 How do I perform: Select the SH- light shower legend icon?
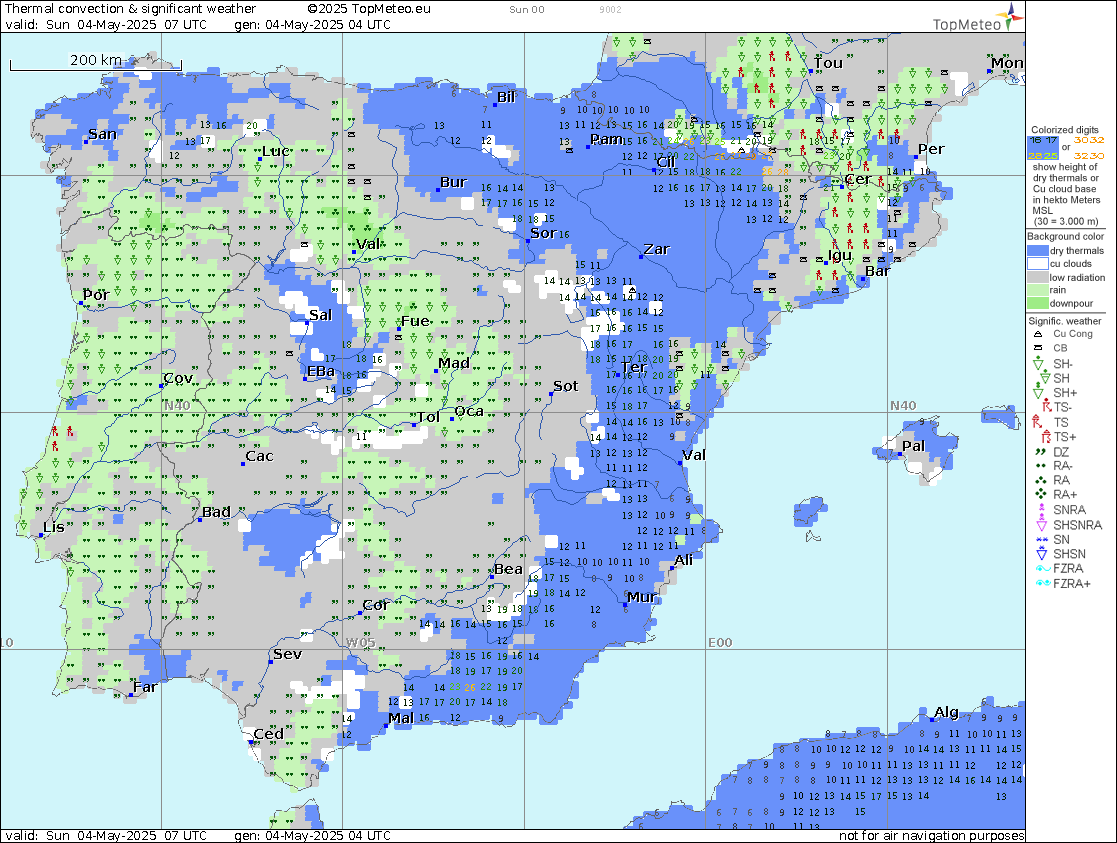[1039, 363]
